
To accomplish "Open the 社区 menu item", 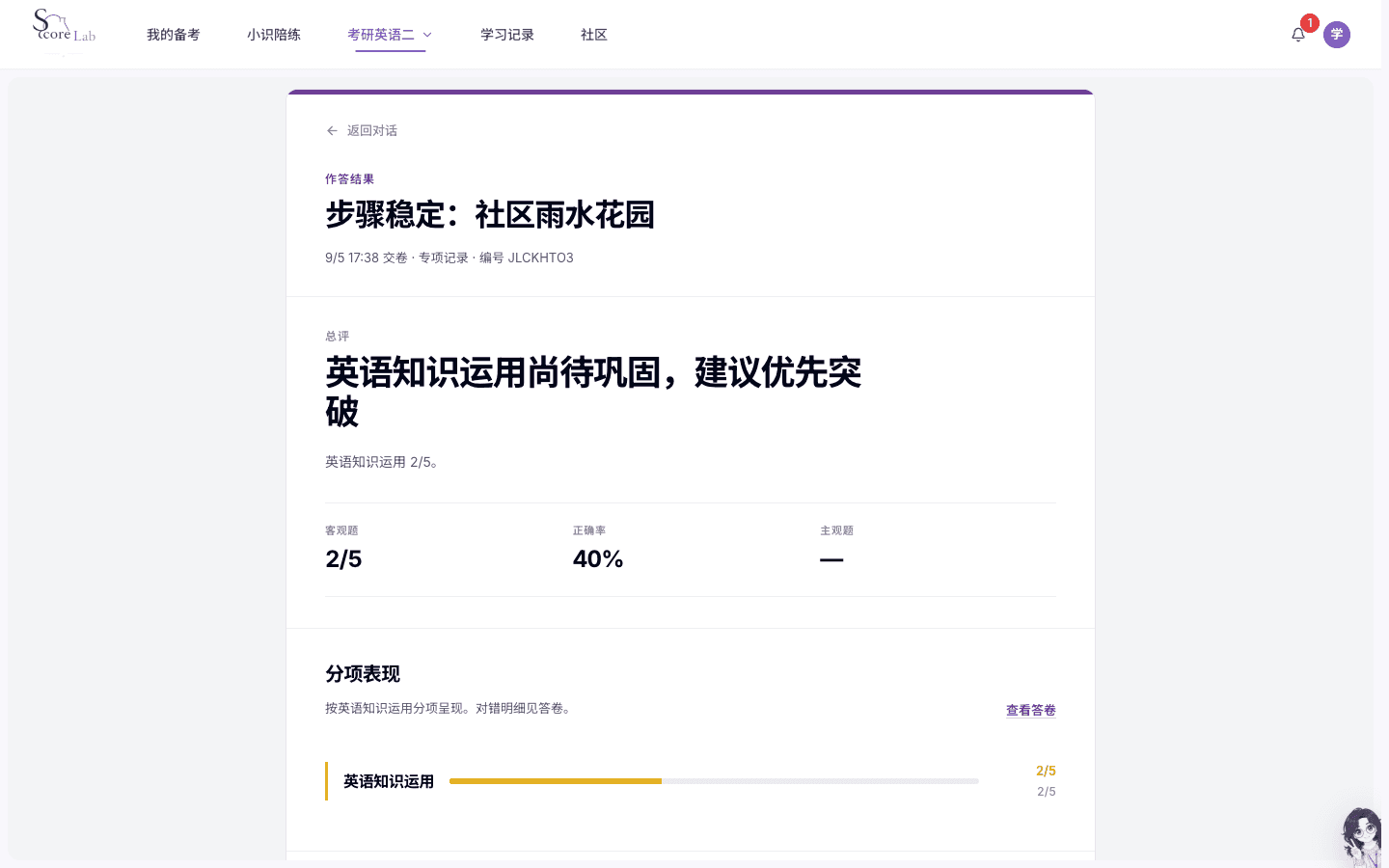I will pyautogui.click(x=594, y=35).
